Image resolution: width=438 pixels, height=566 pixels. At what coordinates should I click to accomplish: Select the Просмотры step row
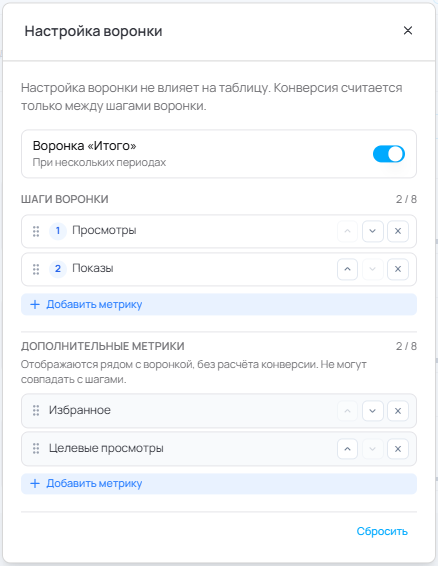pos(219,231)
